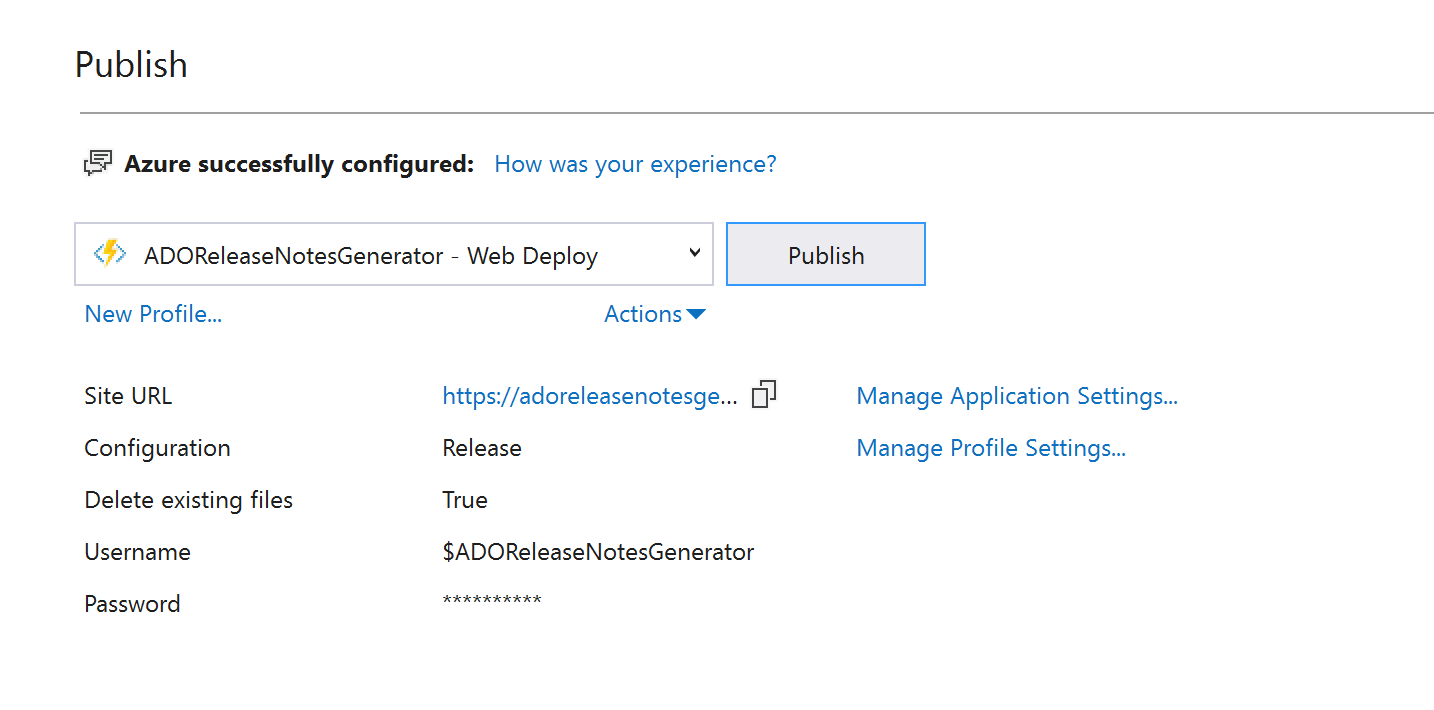Click the feedback speech bubble icon
The image size is (1434, 710).
click(x=98, y=162)
